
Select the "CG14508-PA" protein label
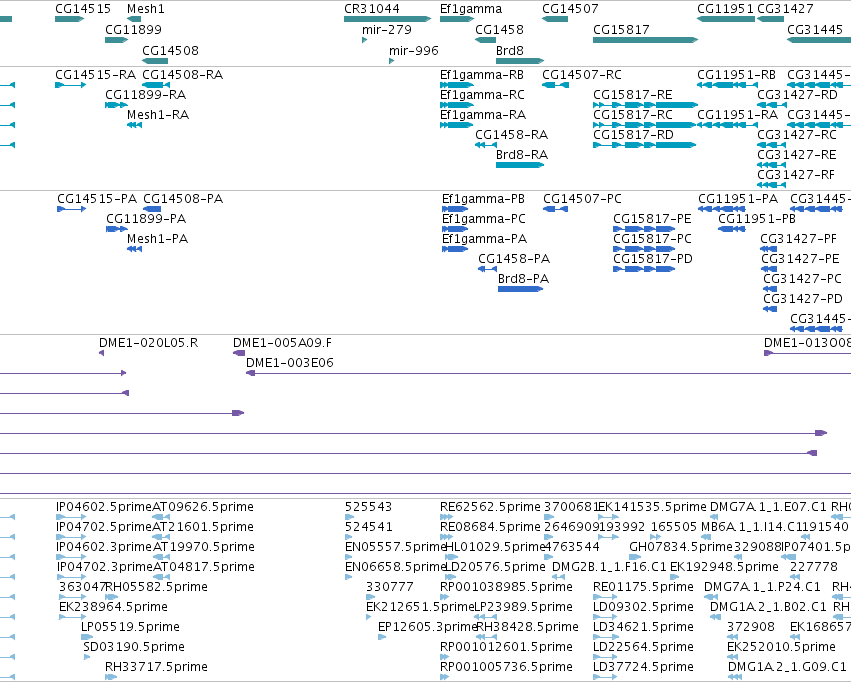[183, 199]
